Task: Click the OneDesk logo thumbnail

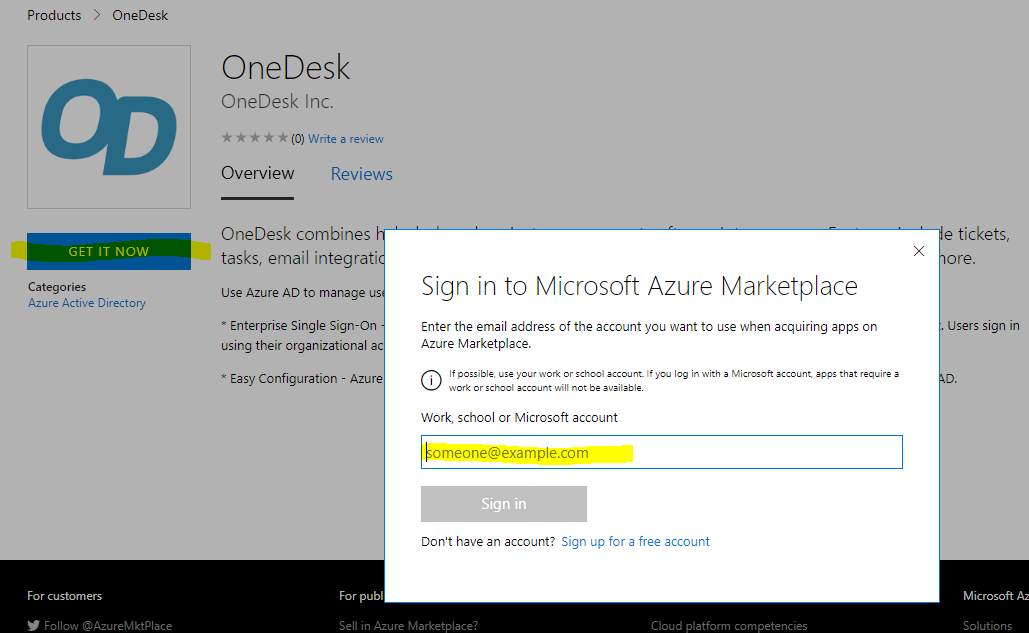Action: coord(109,127)
